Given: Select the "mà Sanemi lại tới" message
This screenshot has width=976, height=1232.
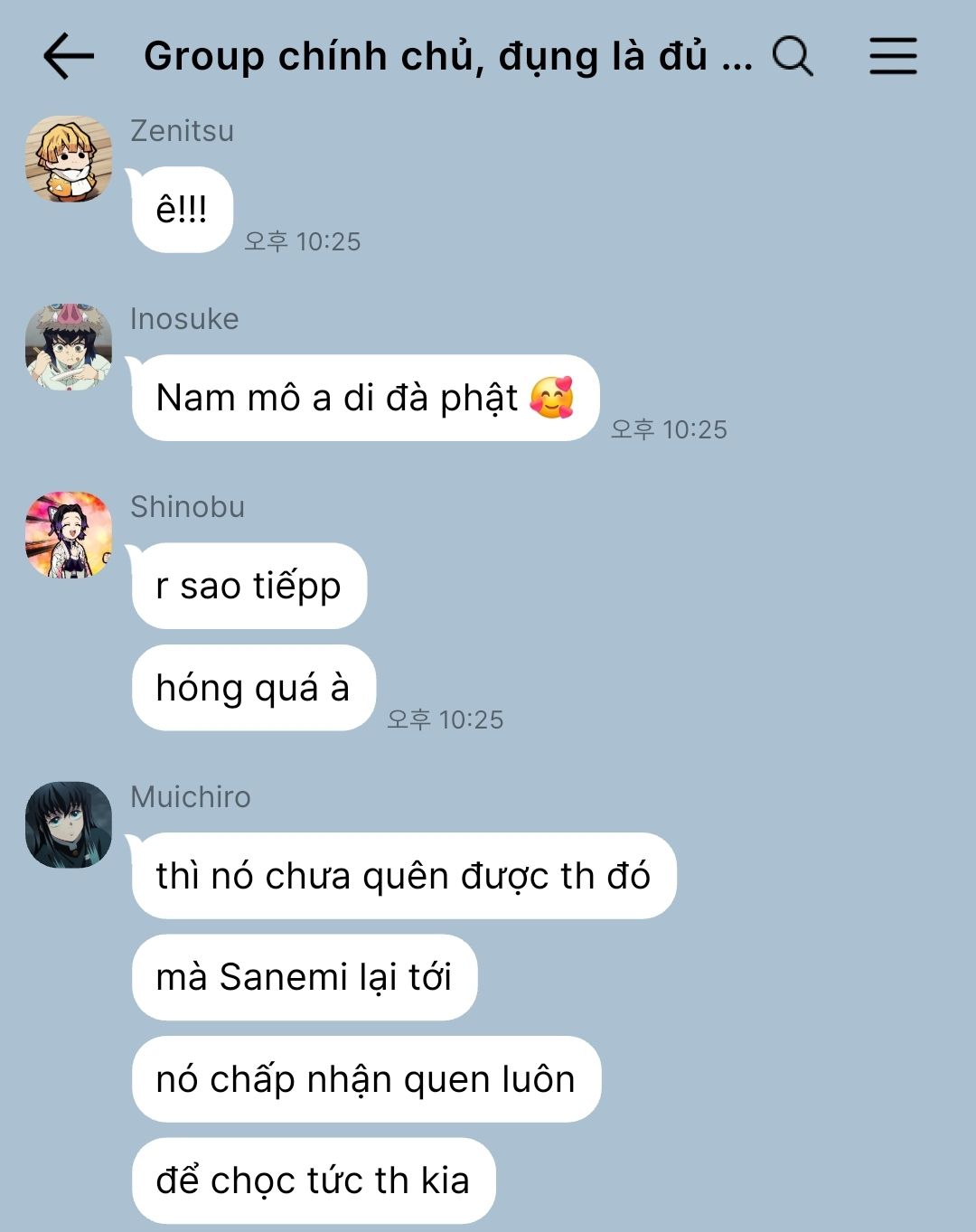Looking at the screenshot, I should 305,977.
